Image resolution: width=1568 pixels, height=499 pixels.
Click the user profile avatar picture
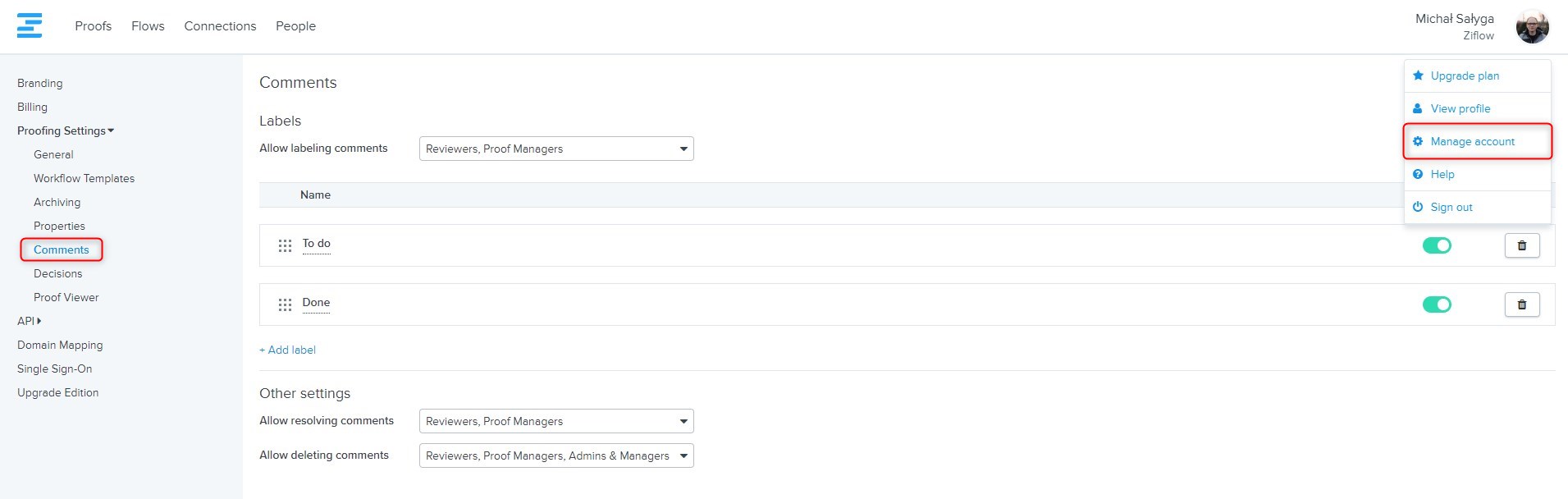pyautogui.click(x=1531, y=27)
